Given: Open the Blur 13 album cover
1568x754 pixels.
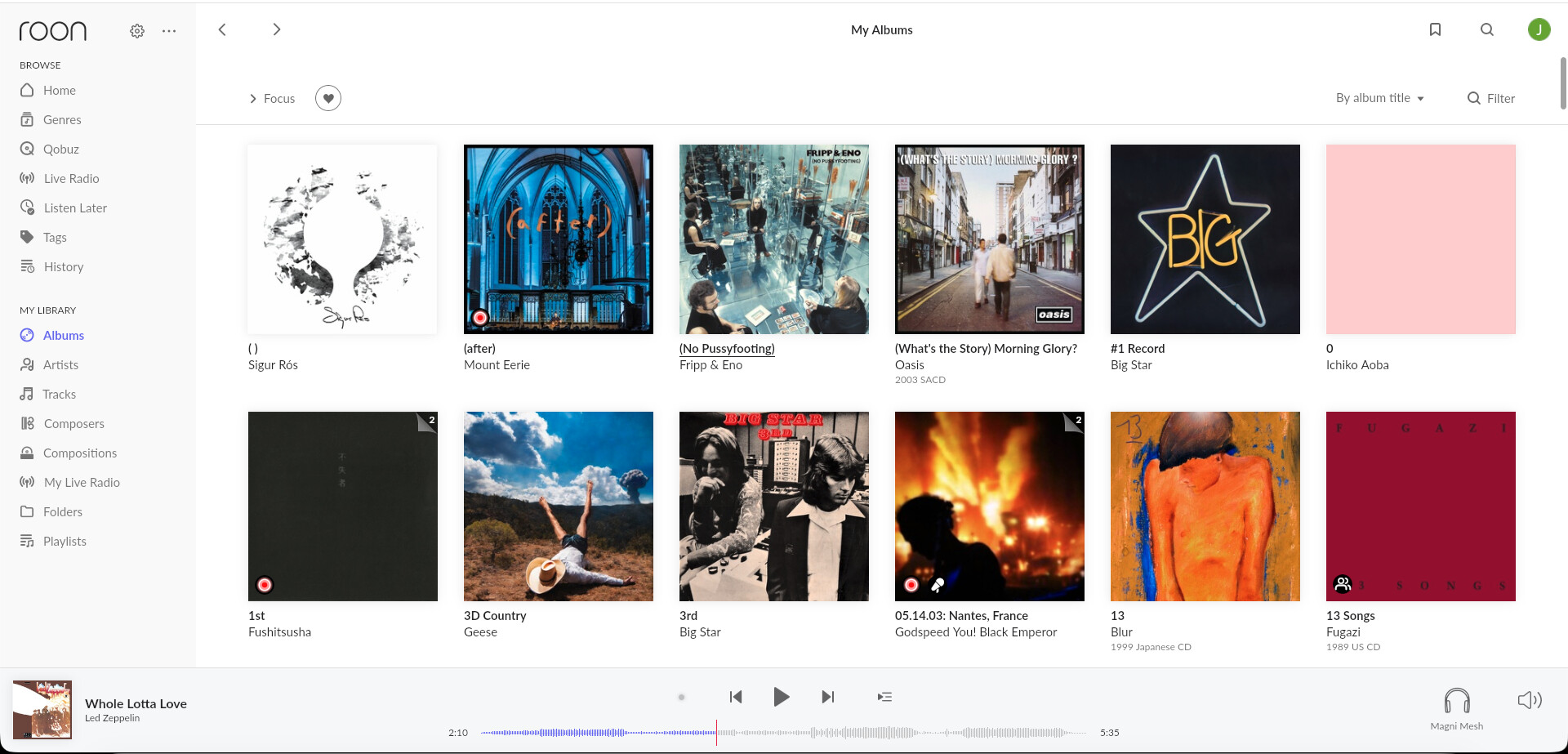Looking at the screenshot, I should pos(1205,506).
